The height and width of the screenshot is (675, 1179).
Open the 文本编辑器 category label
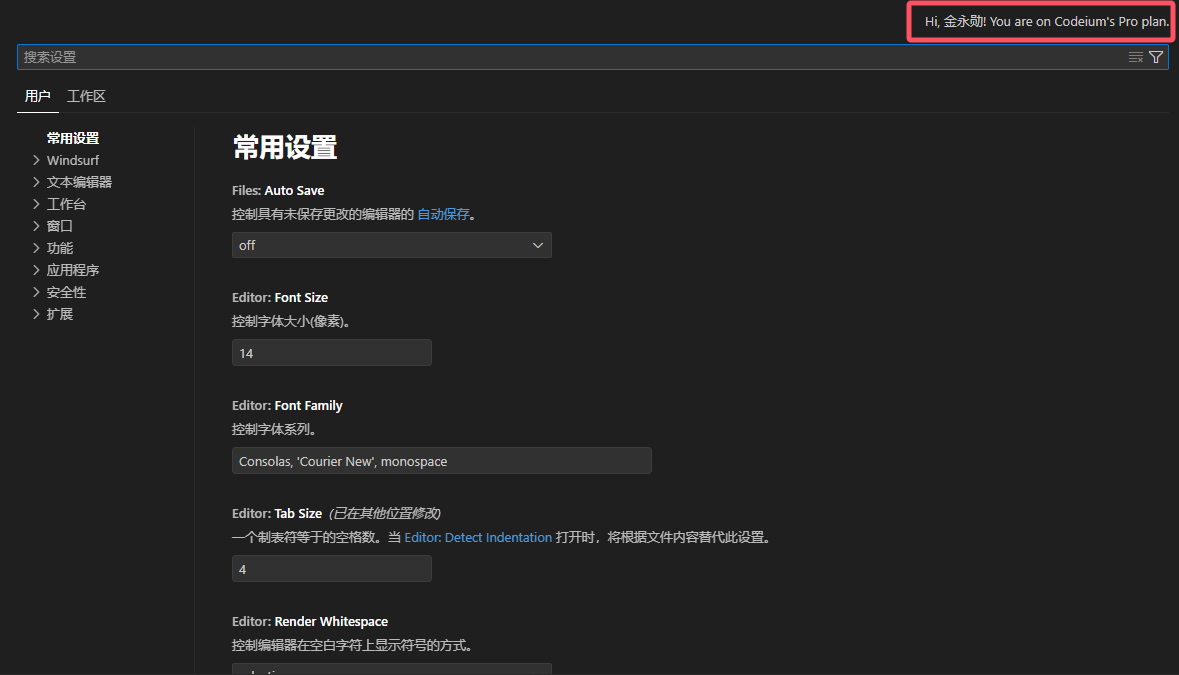point(79,182)
